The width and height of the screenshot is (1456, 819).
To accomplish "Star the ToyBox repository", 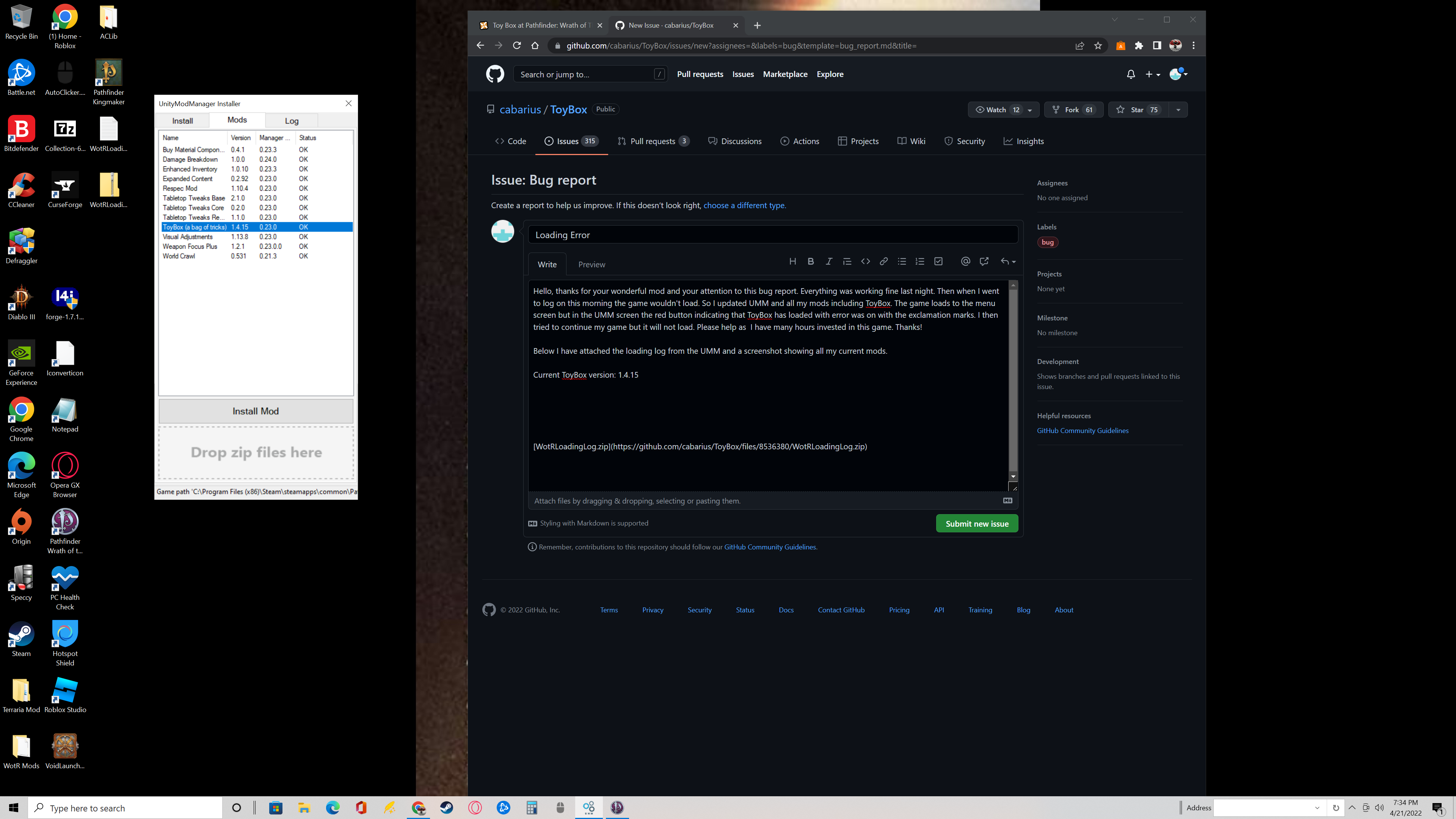I will click(x=1137, y=109).
